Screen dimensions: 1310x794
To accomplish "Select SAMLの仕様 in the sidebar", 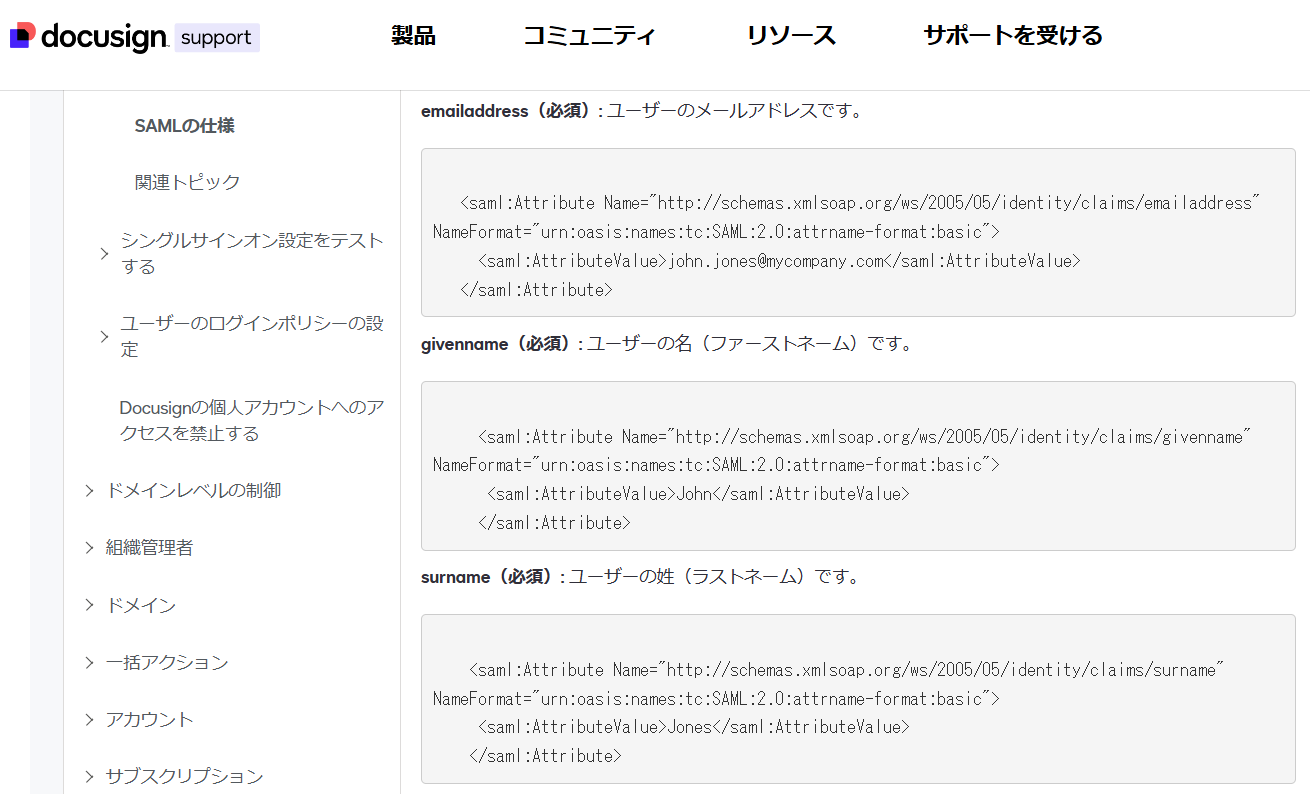I will (x=185, y=126).
